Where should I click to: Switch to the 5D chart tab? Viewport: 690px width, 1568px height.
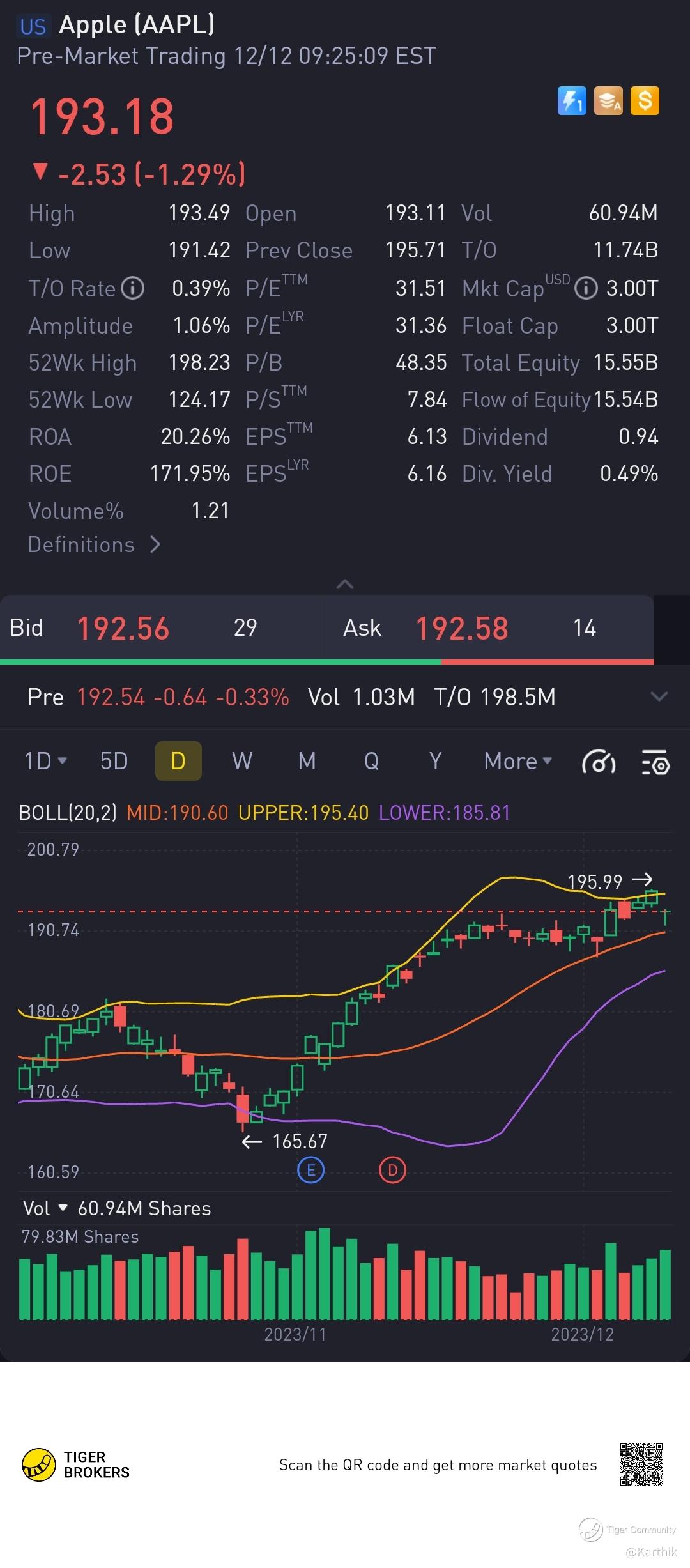[x=114, y=761]
